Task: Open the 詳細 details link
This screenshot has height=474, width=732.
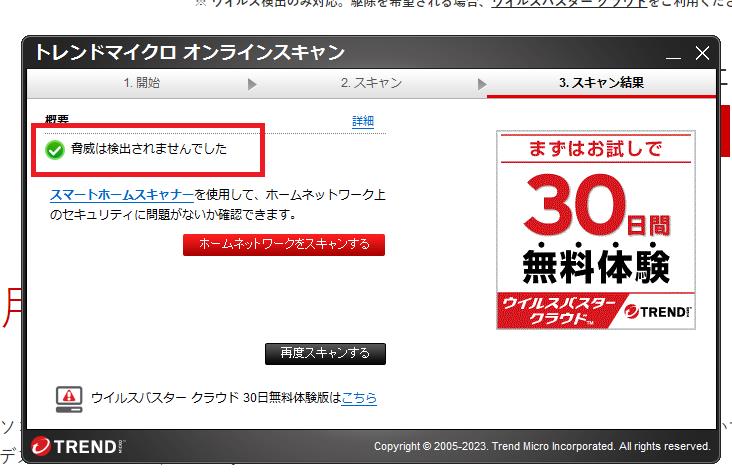Action: click(363, 121)
